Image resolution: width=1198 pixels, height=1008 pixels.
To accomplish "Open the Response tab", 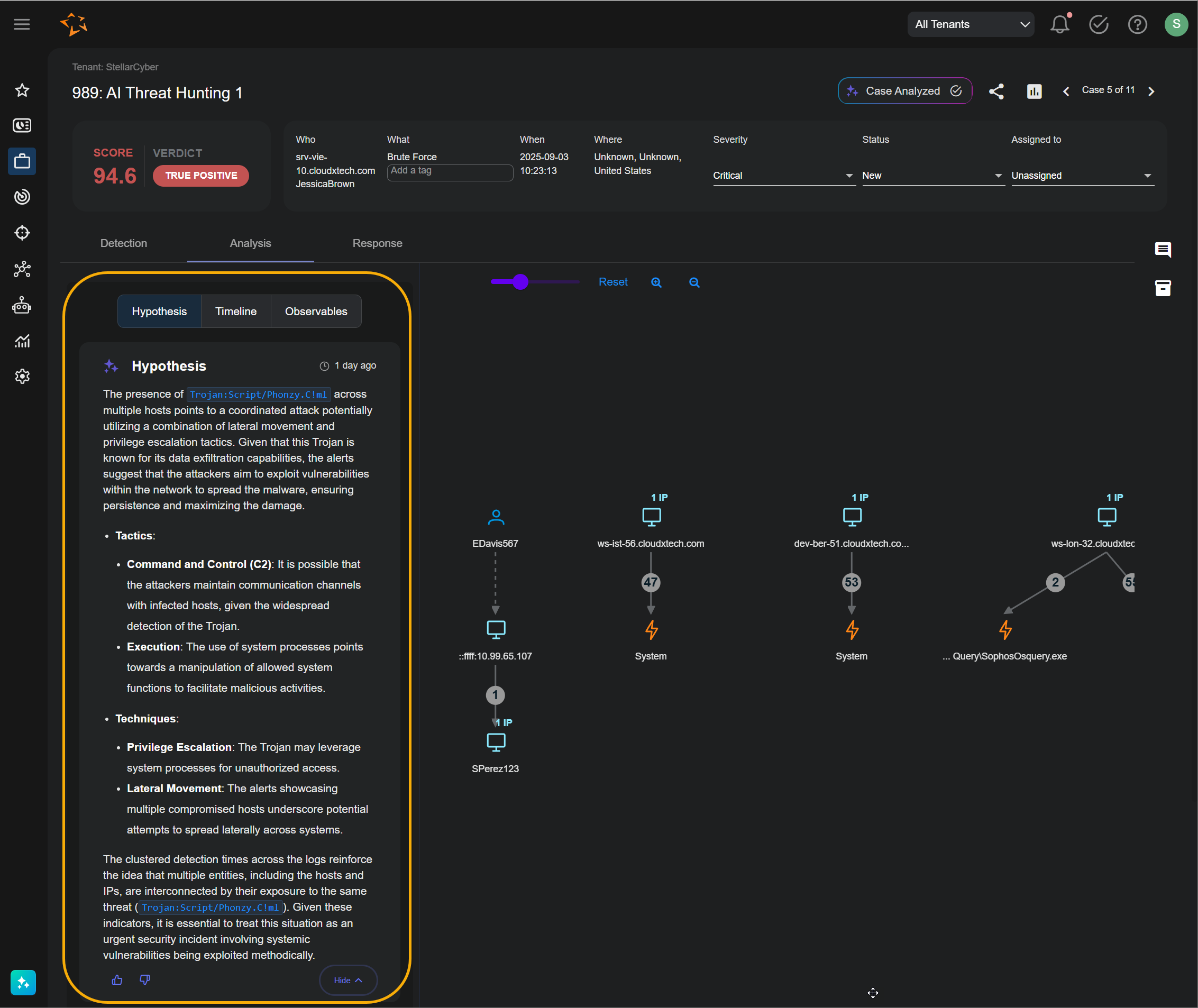I will pos(377,243).
